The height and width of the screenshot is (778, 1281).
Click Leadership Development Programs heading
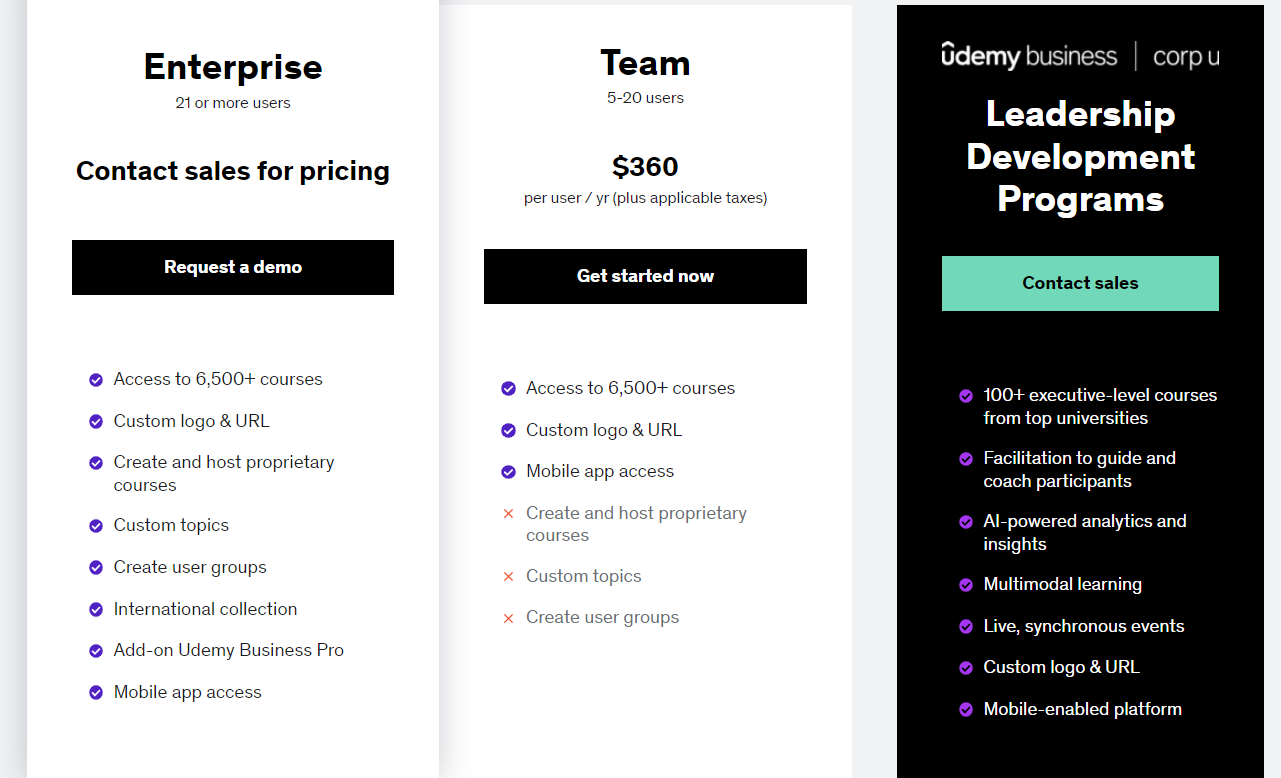click(x=1080, y=156)
